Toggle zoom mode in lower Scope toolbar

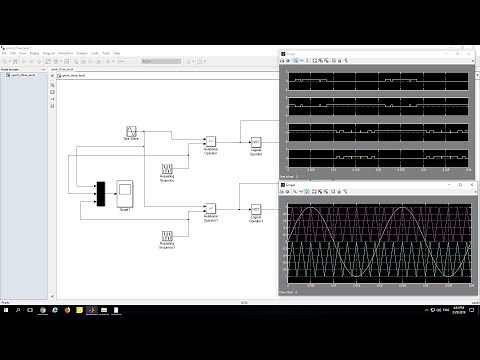click(295, 191)
